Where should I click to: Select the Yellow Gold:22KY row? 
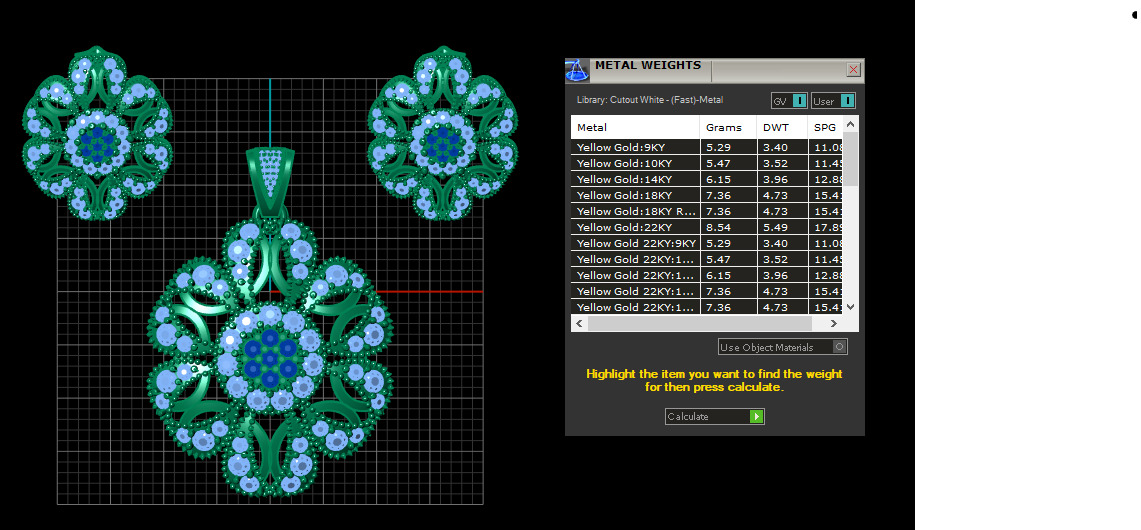tap(707, 227)
